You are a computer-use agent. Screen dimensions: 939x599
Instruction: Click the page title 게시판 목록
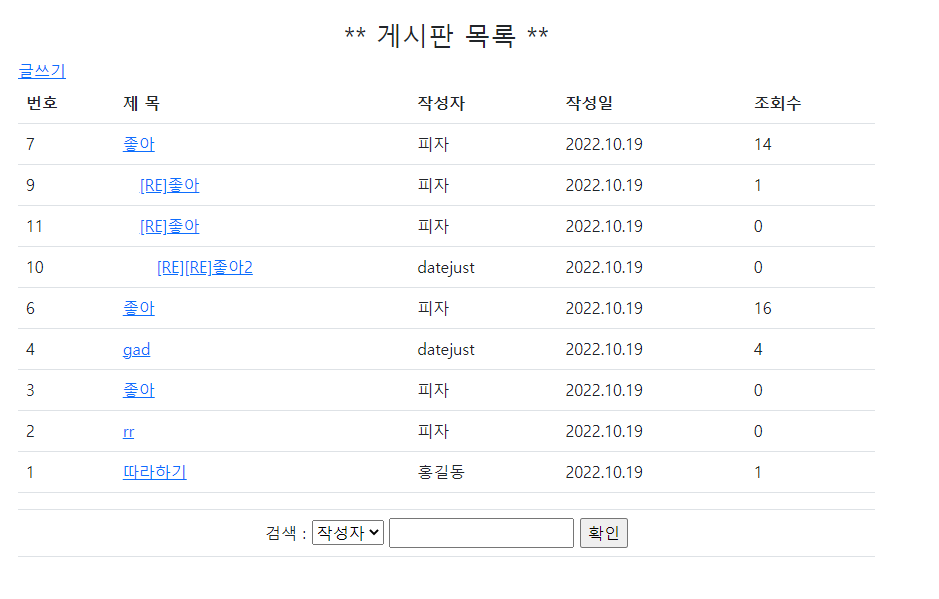coord(446,35)
